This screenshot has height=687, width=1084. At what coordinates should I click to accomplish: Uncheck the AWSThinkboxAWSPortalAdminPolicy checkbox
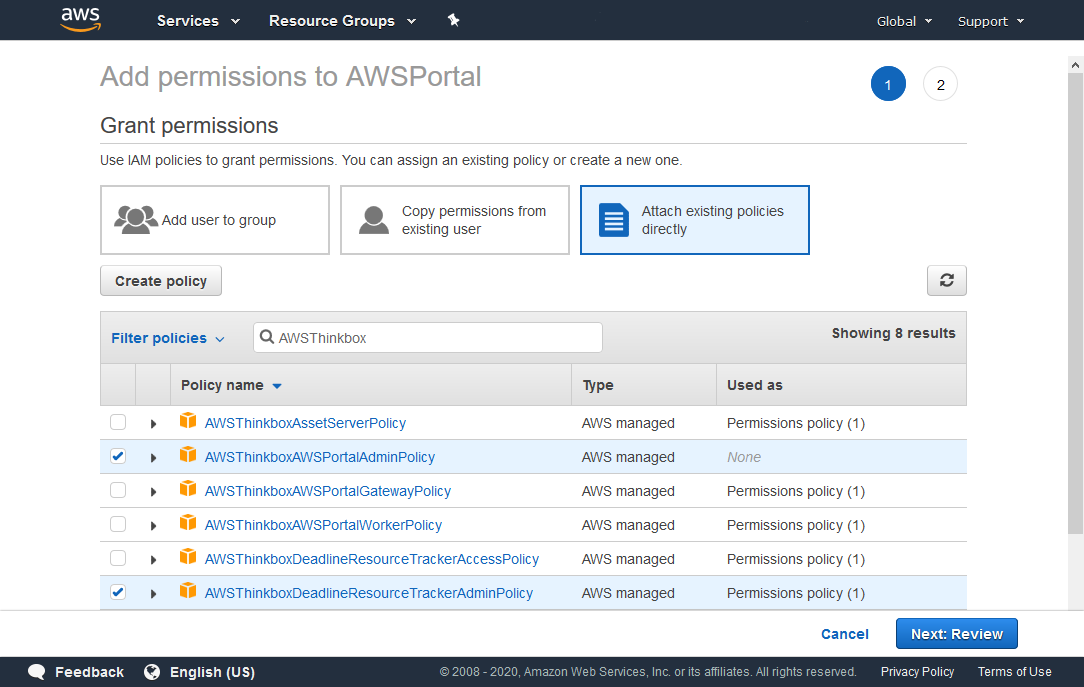coord(118,457)
